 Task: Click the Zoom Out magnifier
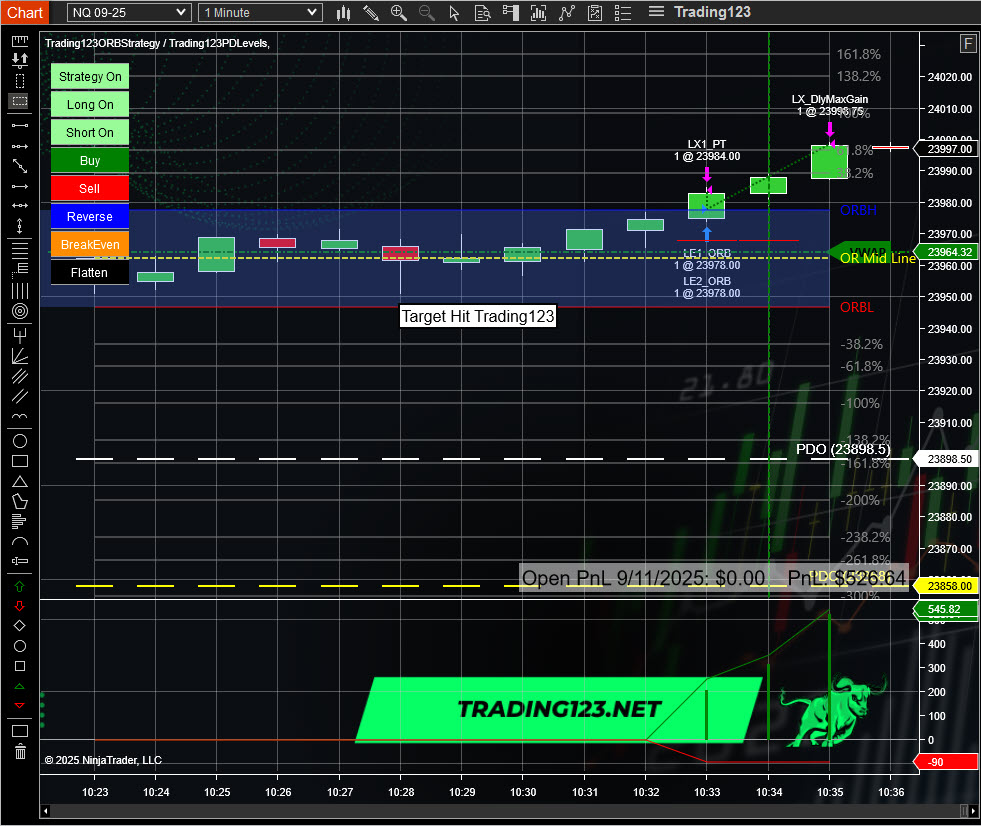pos(427,13)
